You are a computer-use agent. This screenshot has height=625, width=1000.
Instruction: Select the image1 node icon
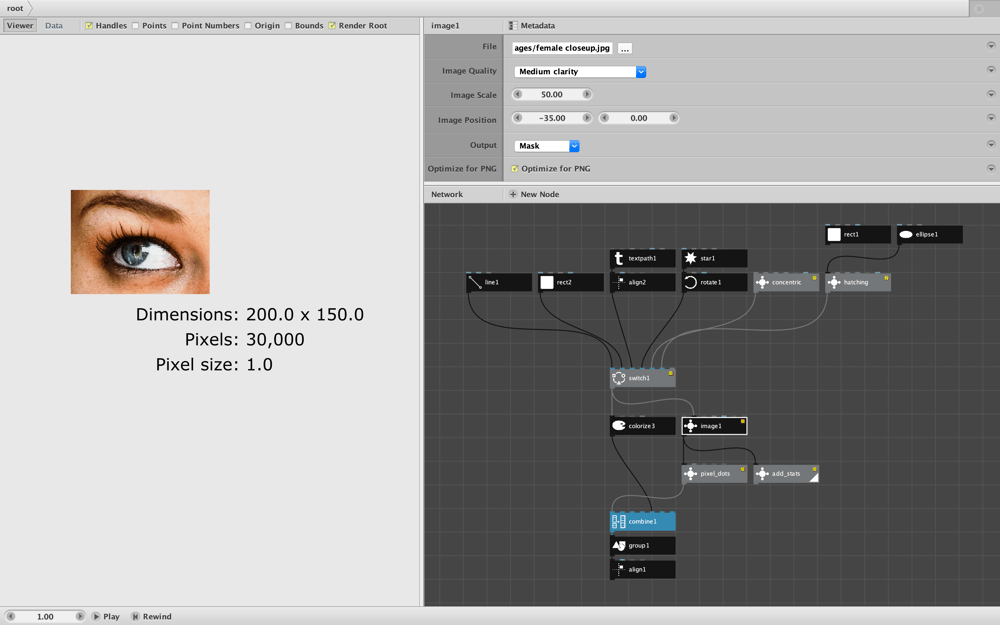click(x=690, y=425)
